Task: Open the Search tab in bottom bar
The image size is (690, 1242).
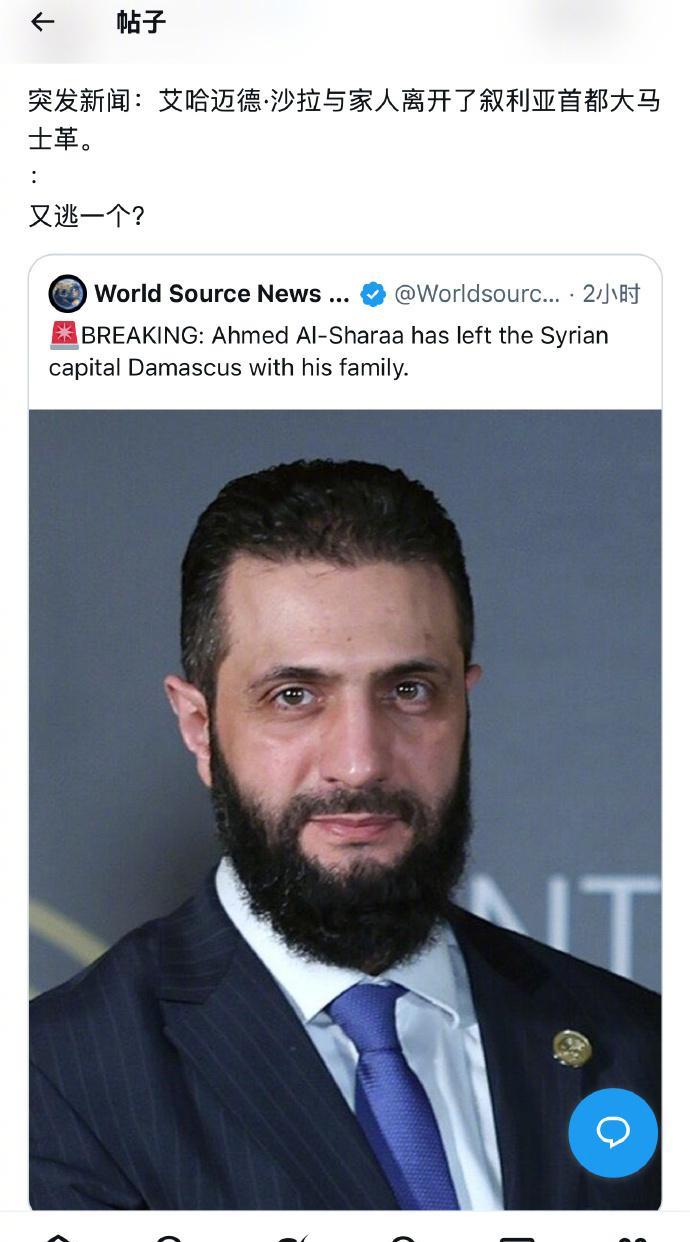Action: pyautogui.click(x=172, y=1238)
